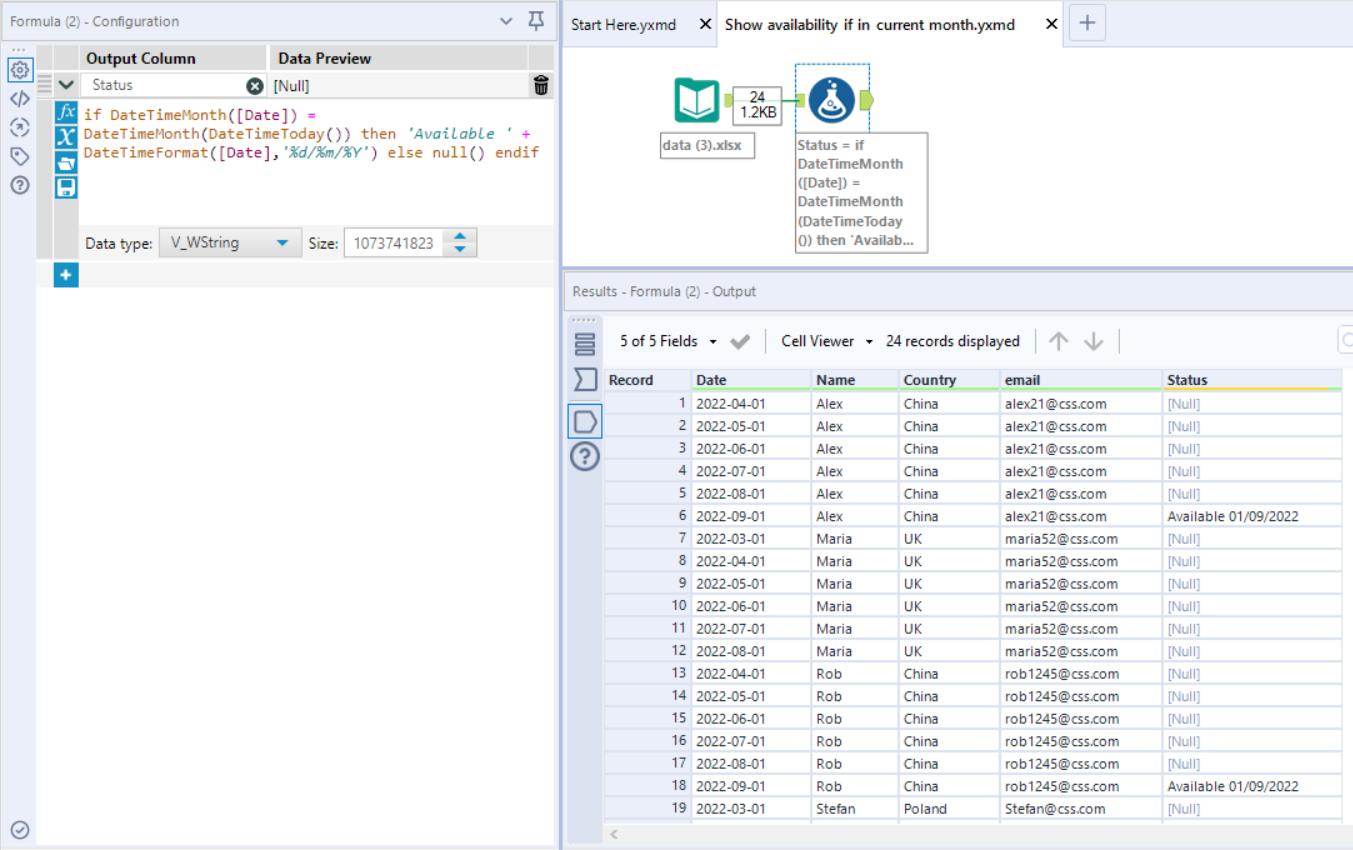The image size is (1353, 850).
Task: Click the alex21@css.com cell in record 1
Action: (1081, 404)
